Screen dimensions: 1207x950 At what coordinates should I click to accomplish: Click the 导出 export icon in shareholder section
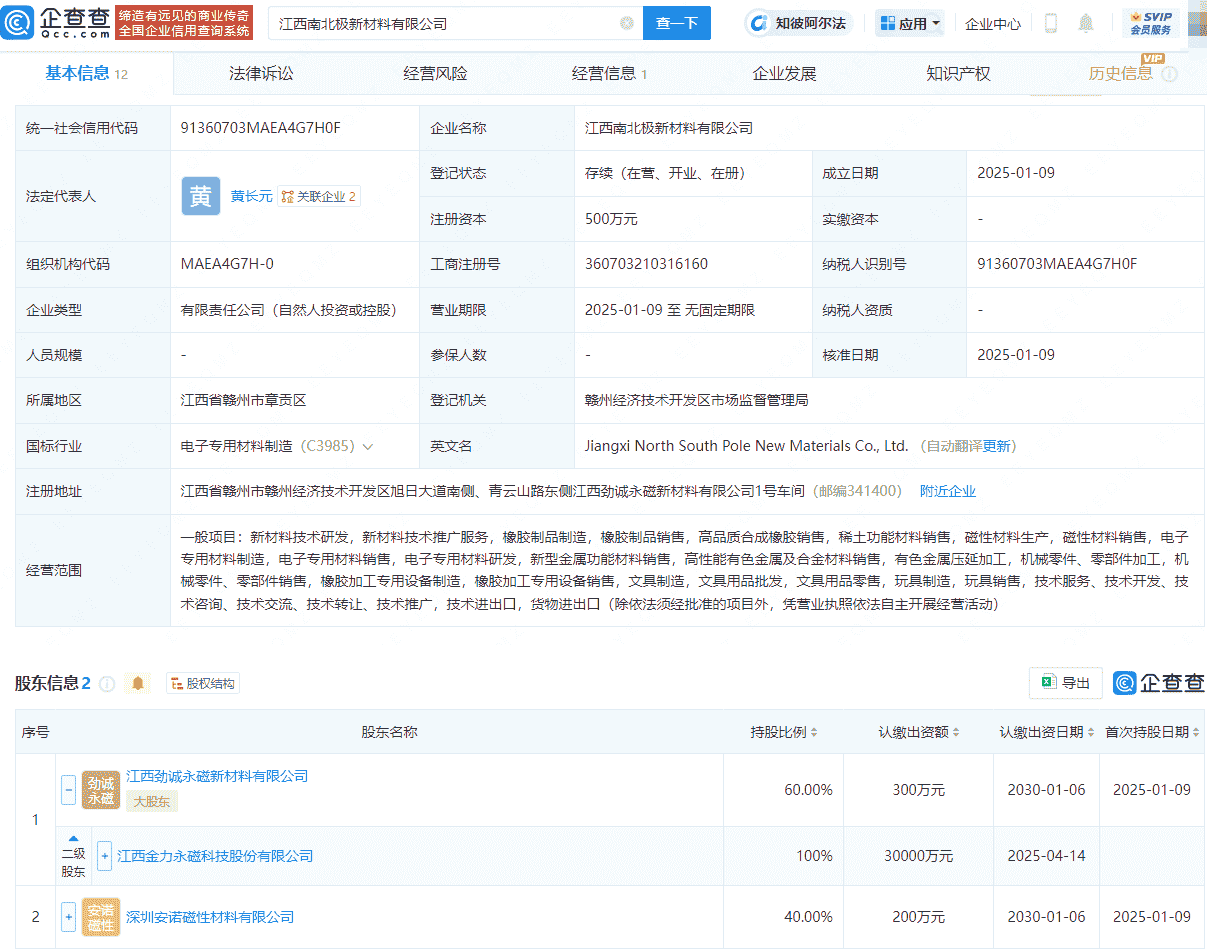1065,683
